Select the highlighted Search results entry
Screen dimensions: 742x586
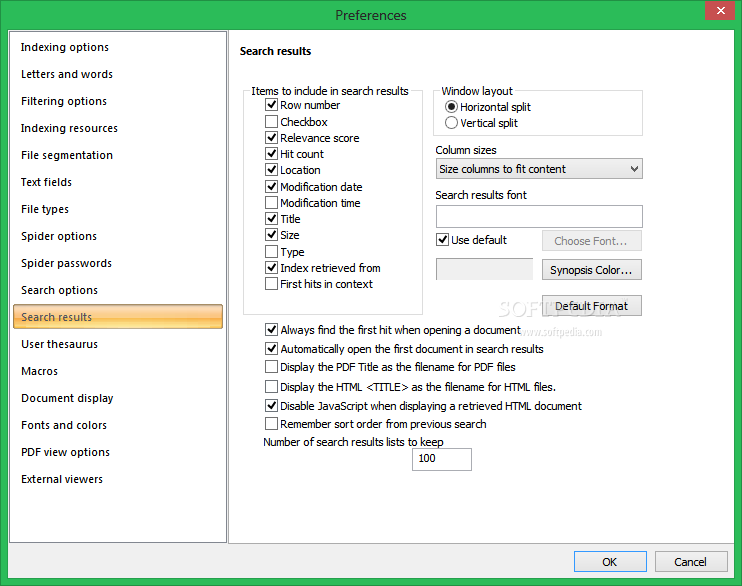(x=118, y=317)
